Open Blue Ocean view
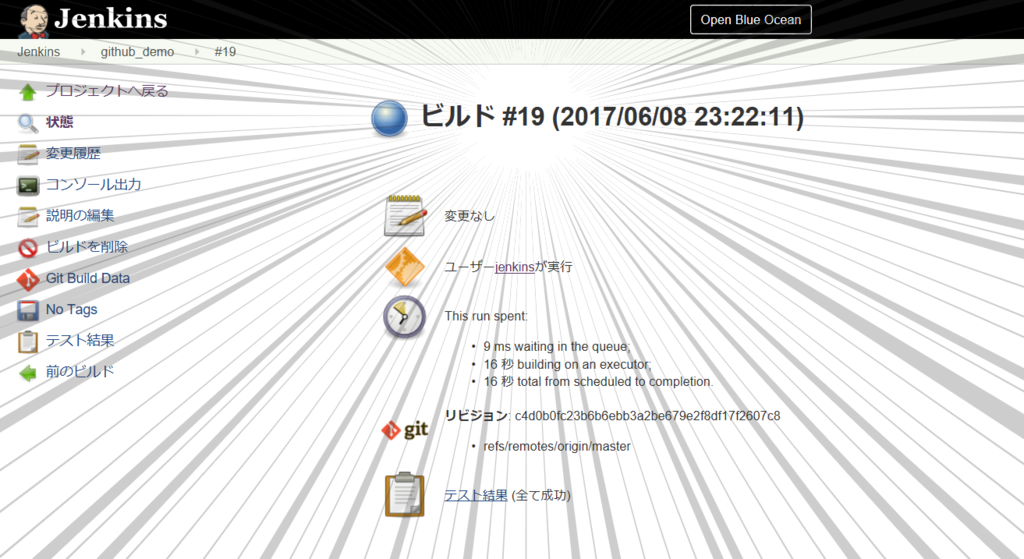 coord(751,20)
